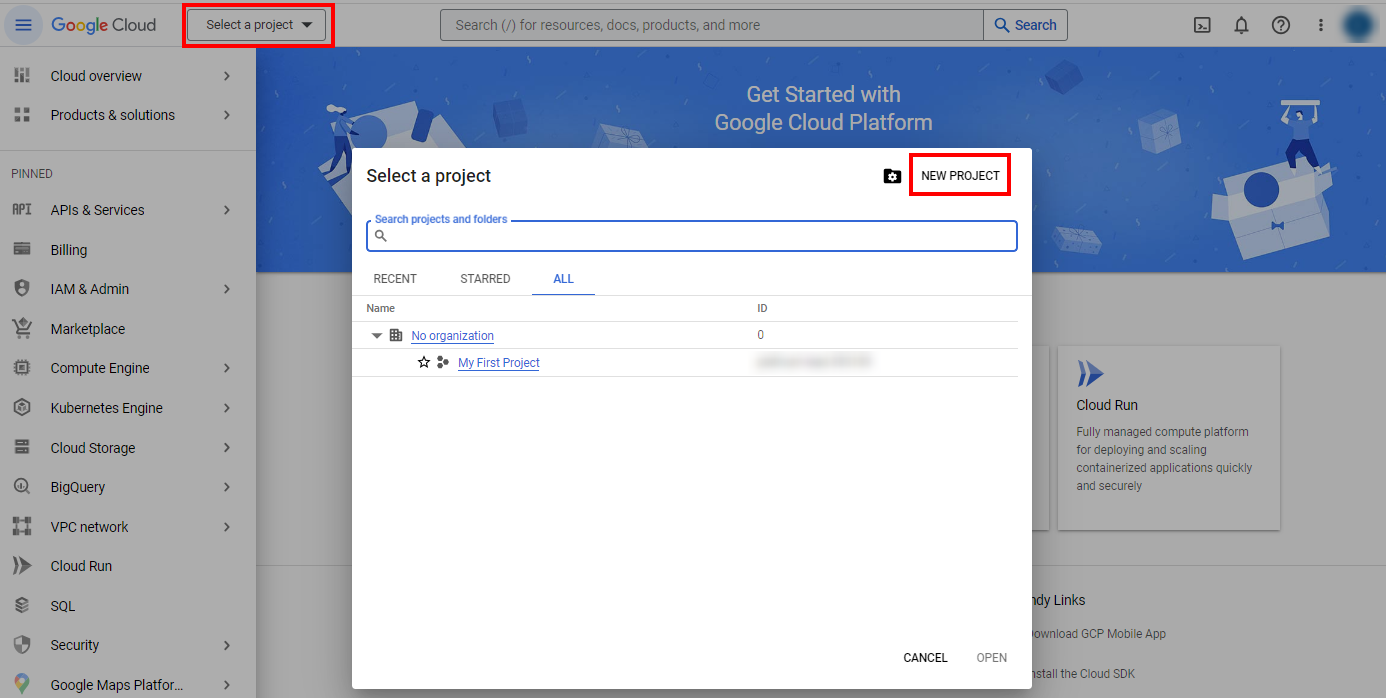The height and width of the screenshot is (698, 1386).
Task: Click the user account avatar
Action: 1357,26
